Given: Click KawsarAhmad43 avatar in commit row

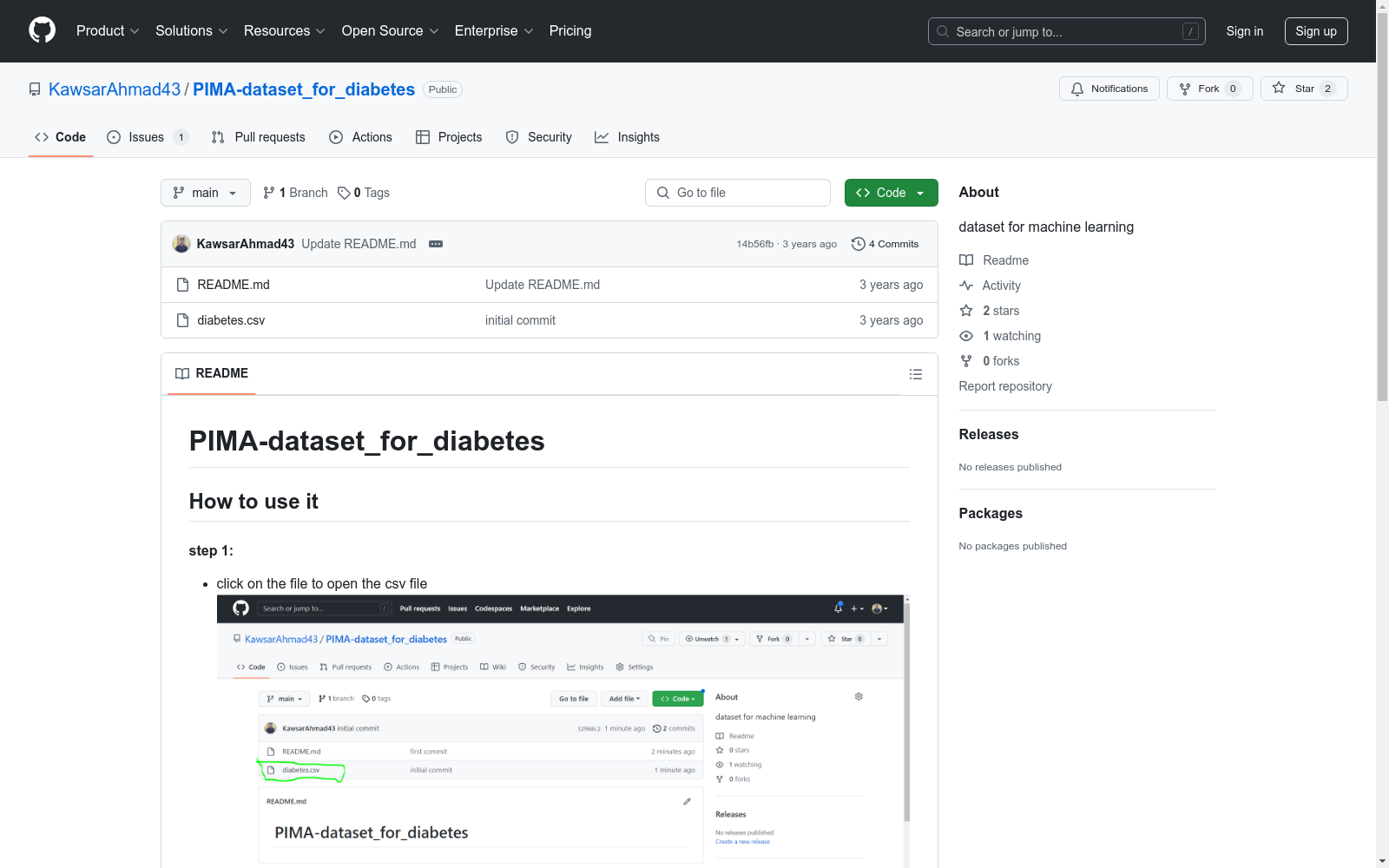Looking at the screenshot, I should (181, 244).
